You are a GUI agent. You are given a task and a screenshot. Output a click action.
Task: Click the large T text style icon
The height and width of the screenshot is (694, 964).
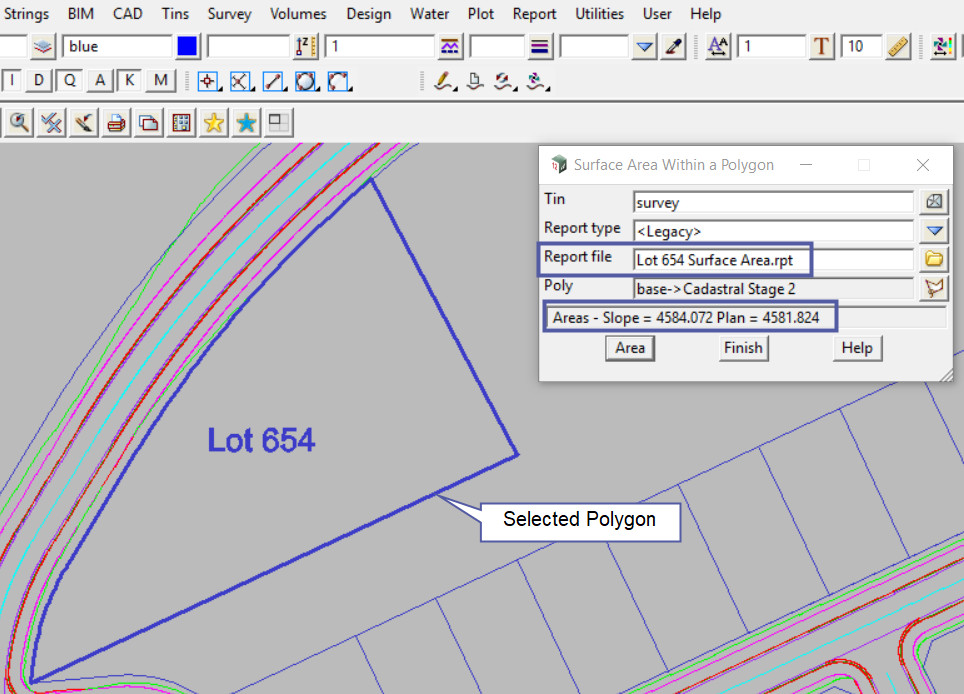click(x=822, y=47)
